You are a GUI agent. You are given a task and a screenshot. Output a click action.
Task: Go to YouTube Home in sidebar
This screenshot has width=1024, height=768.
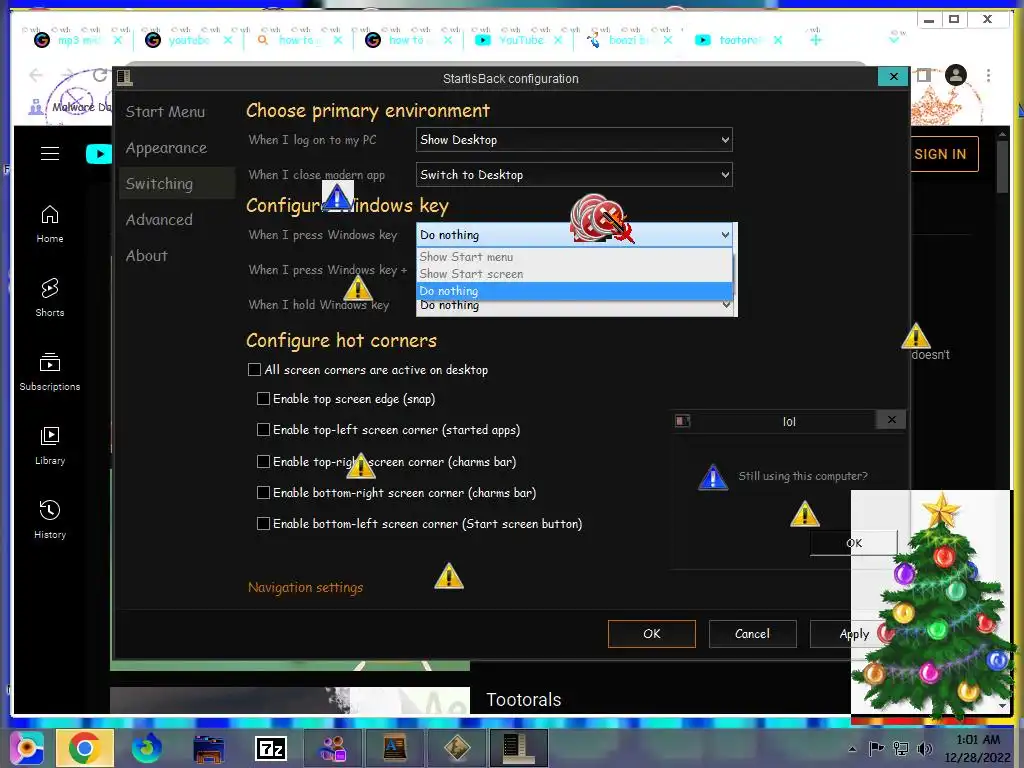(x=50, y=224)
